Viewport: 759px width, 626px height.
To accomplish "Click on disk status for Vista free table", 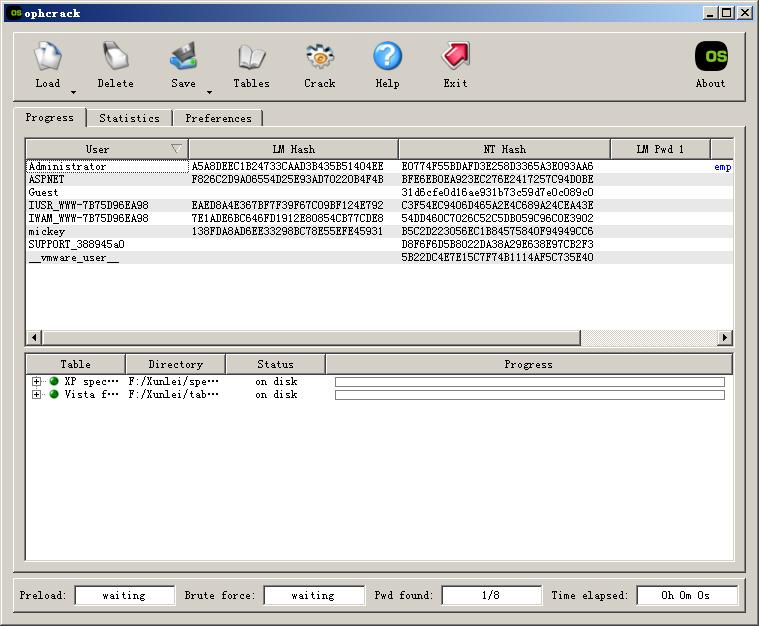I will (x=276, y=395).
